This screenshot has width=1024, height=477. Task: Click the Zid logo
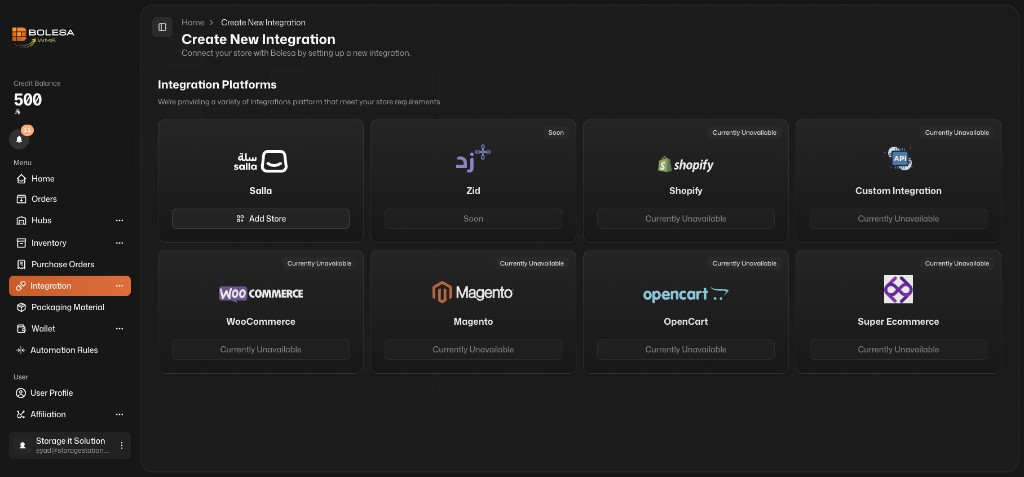[473, 158]
